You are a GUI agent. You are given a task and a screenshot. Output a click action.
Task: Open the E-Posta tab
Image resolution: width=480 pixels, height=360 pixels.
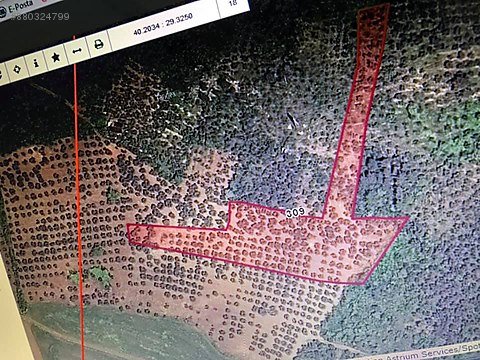tap(20, 6)
